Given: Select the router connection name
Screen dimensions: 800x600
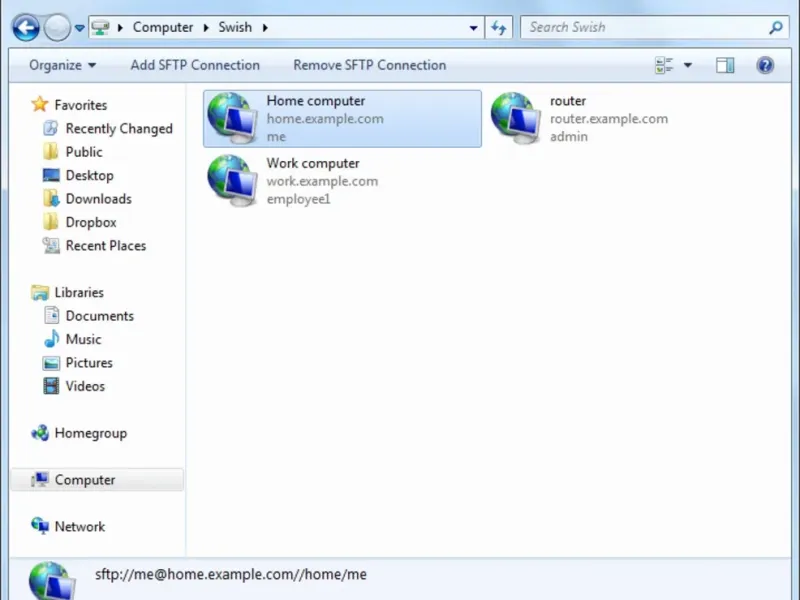Looking at the screenshot, I should tap(568, 101).
